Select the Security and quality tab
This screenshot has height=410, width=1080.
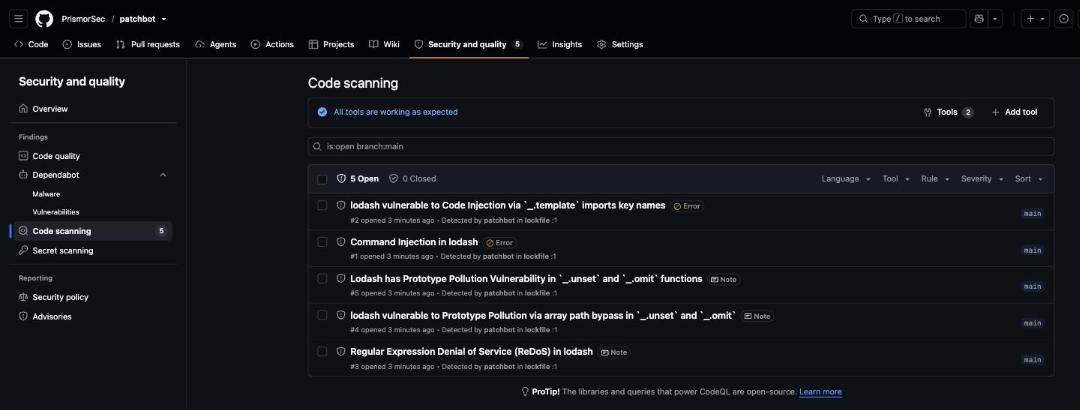(x=468, y=44)
